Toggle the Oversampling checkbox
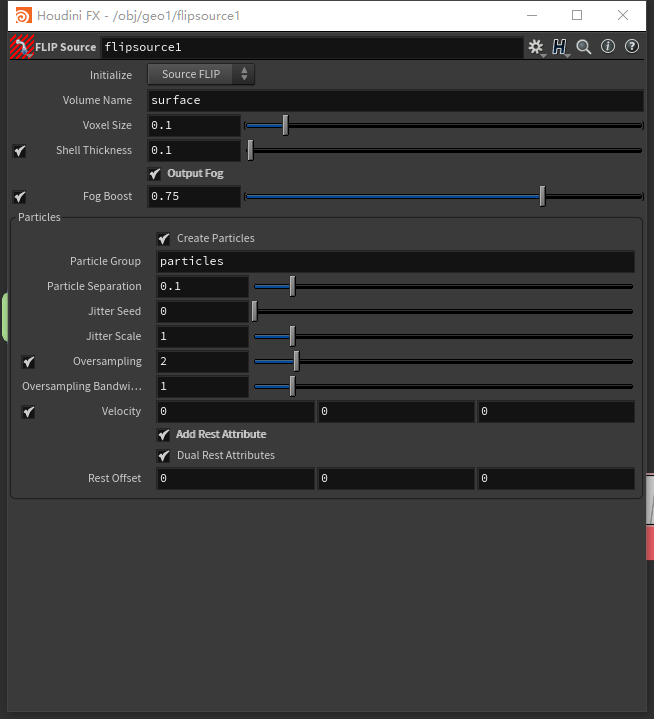 point(28,362)
